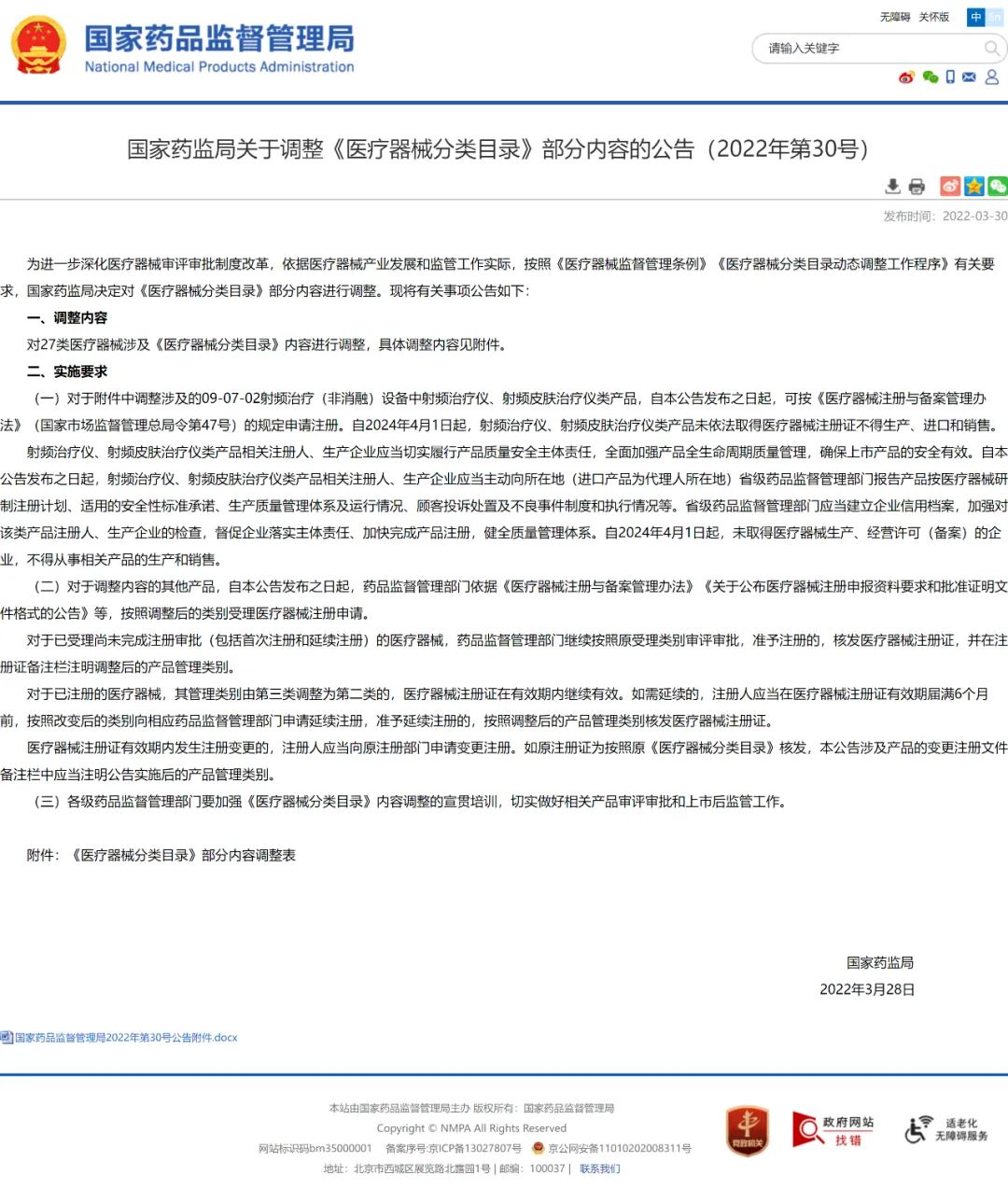Click the red 党政机关 site badge
1008x1203 pixels.
748,1130
